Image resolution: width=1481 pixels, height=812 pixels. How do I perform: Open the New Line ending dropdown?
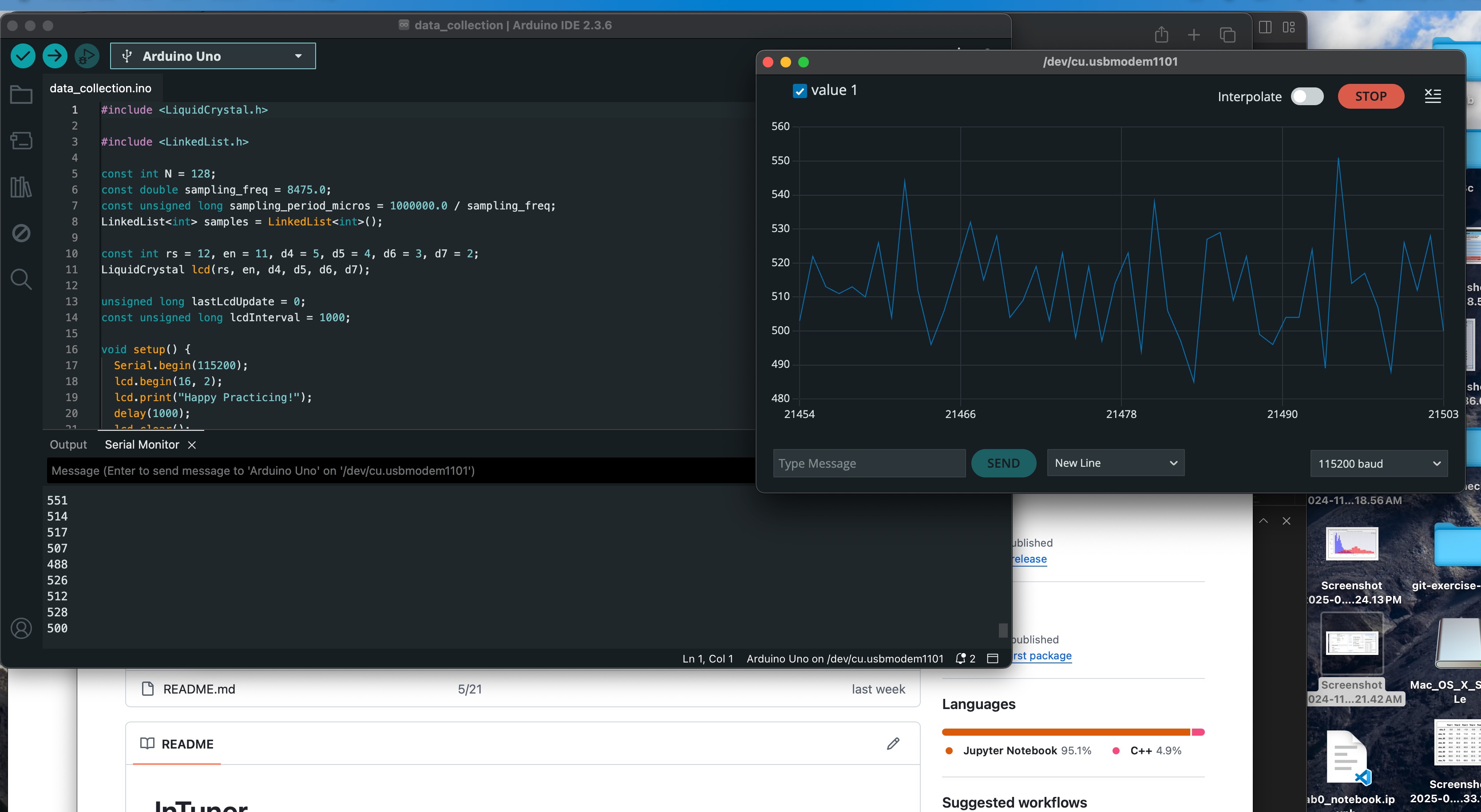tap(1116, 463)
